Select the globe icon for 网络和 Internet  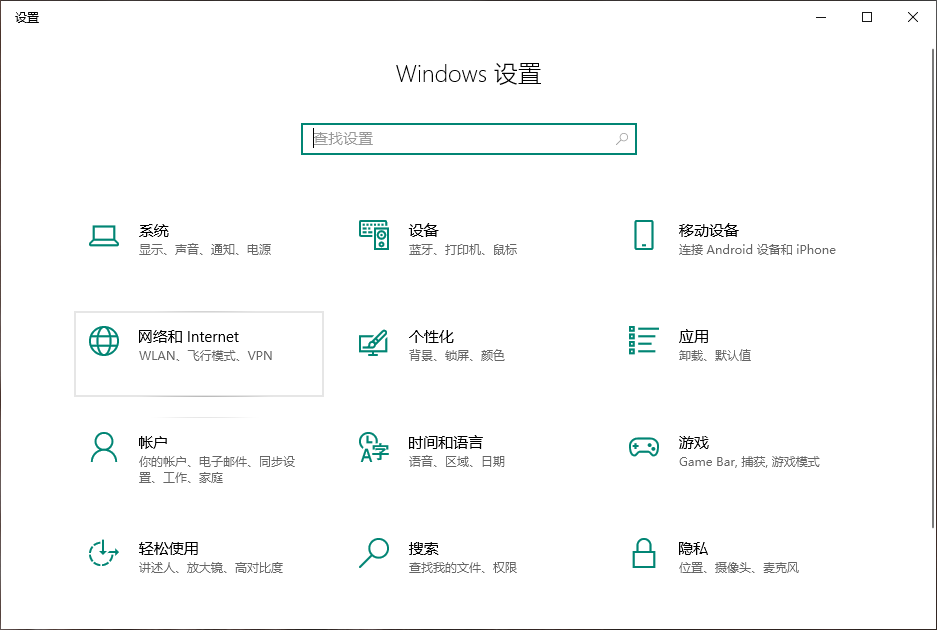click(104, 342)
